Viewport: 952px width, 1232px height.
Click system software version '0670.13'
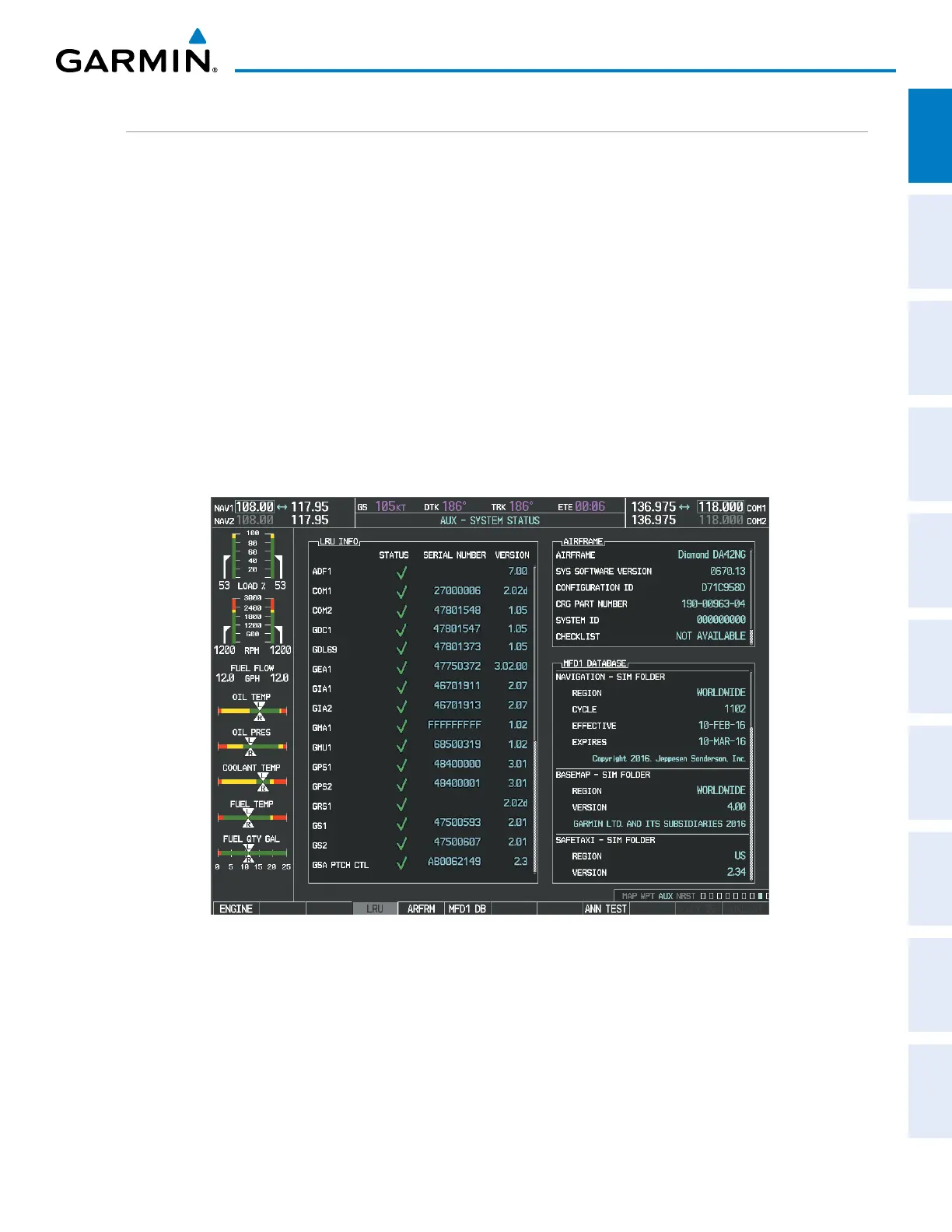[x=728, y=571]
